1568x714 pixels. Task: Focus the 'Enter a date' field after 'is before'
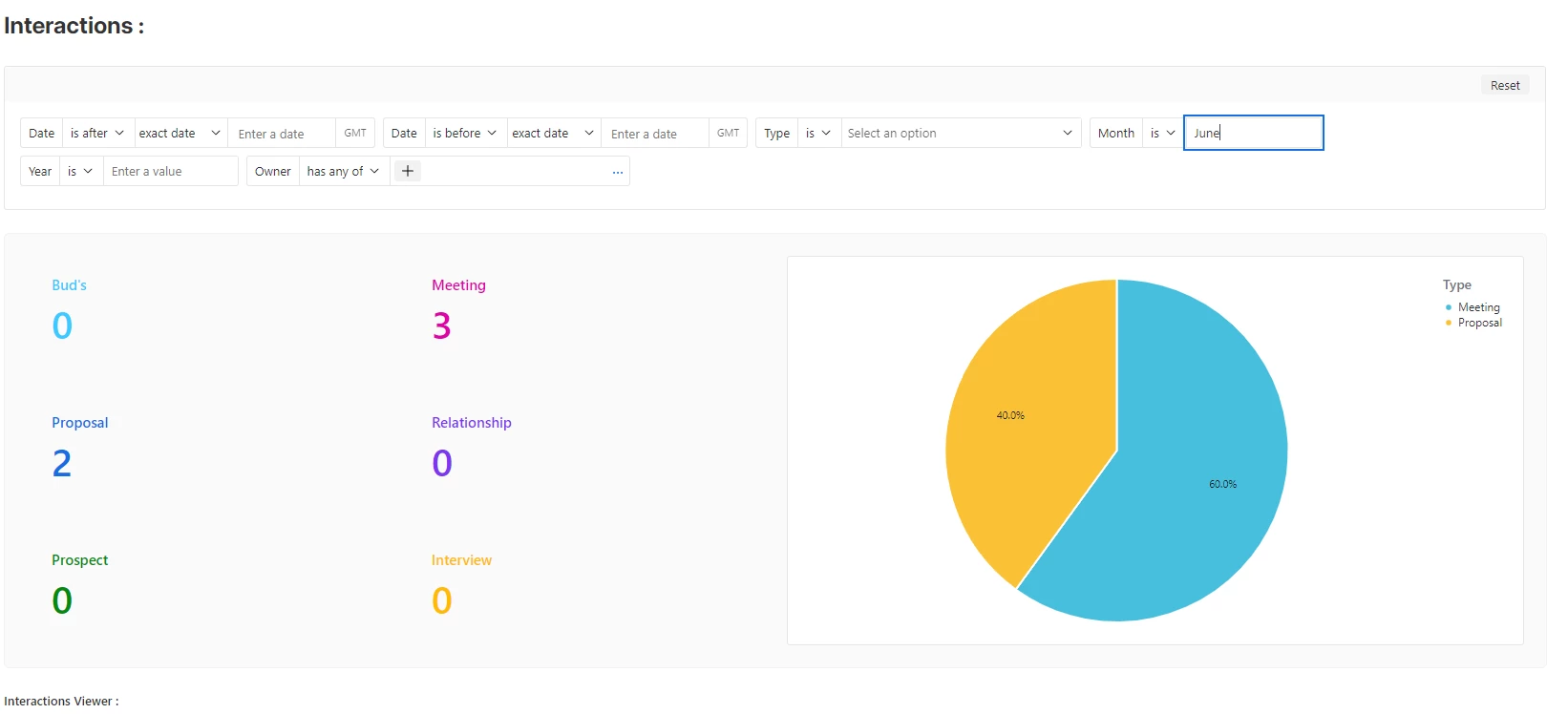click(655, 134)
